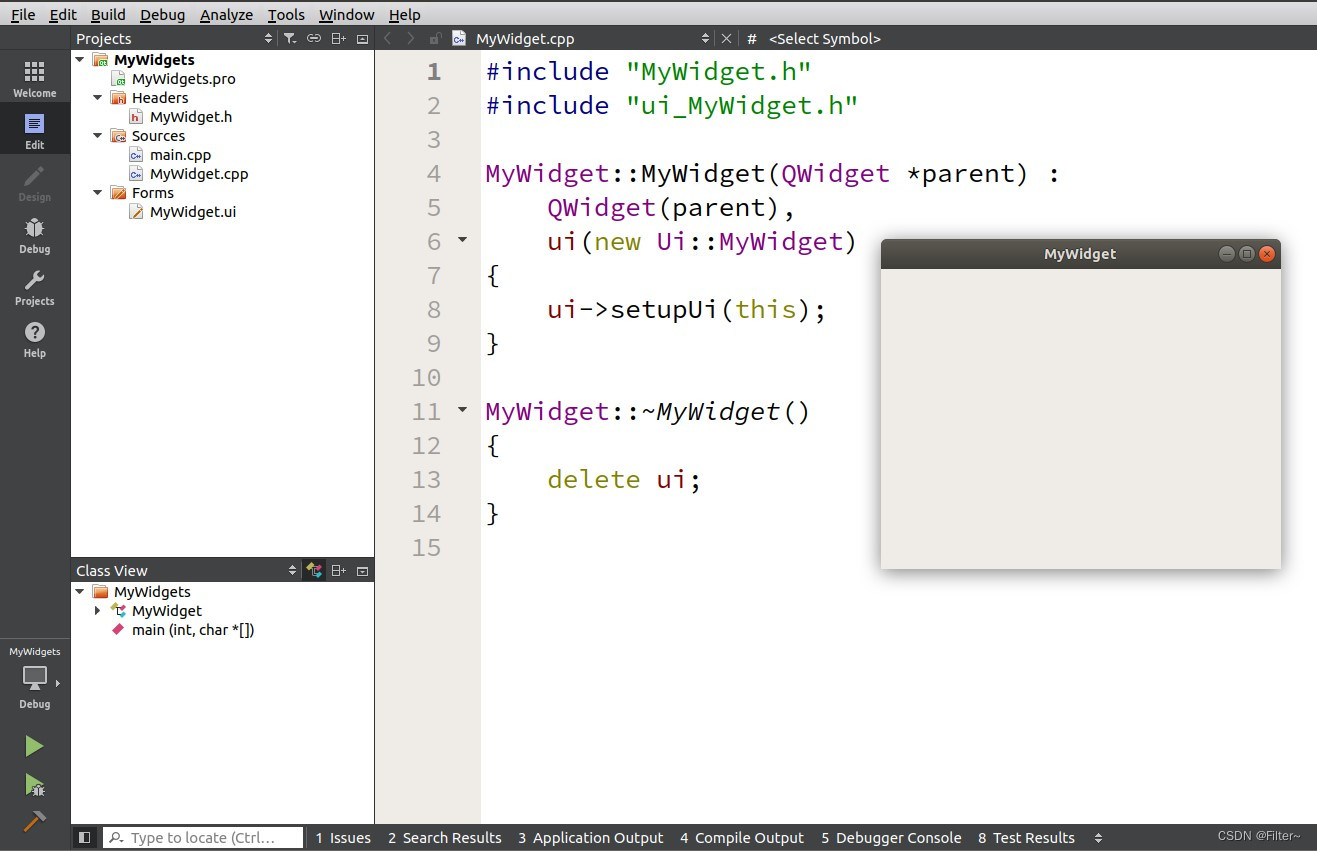The height and width of the screenshot is (851, 1317).
Task: Show the Application Output pane
Action: click(591, 838)
